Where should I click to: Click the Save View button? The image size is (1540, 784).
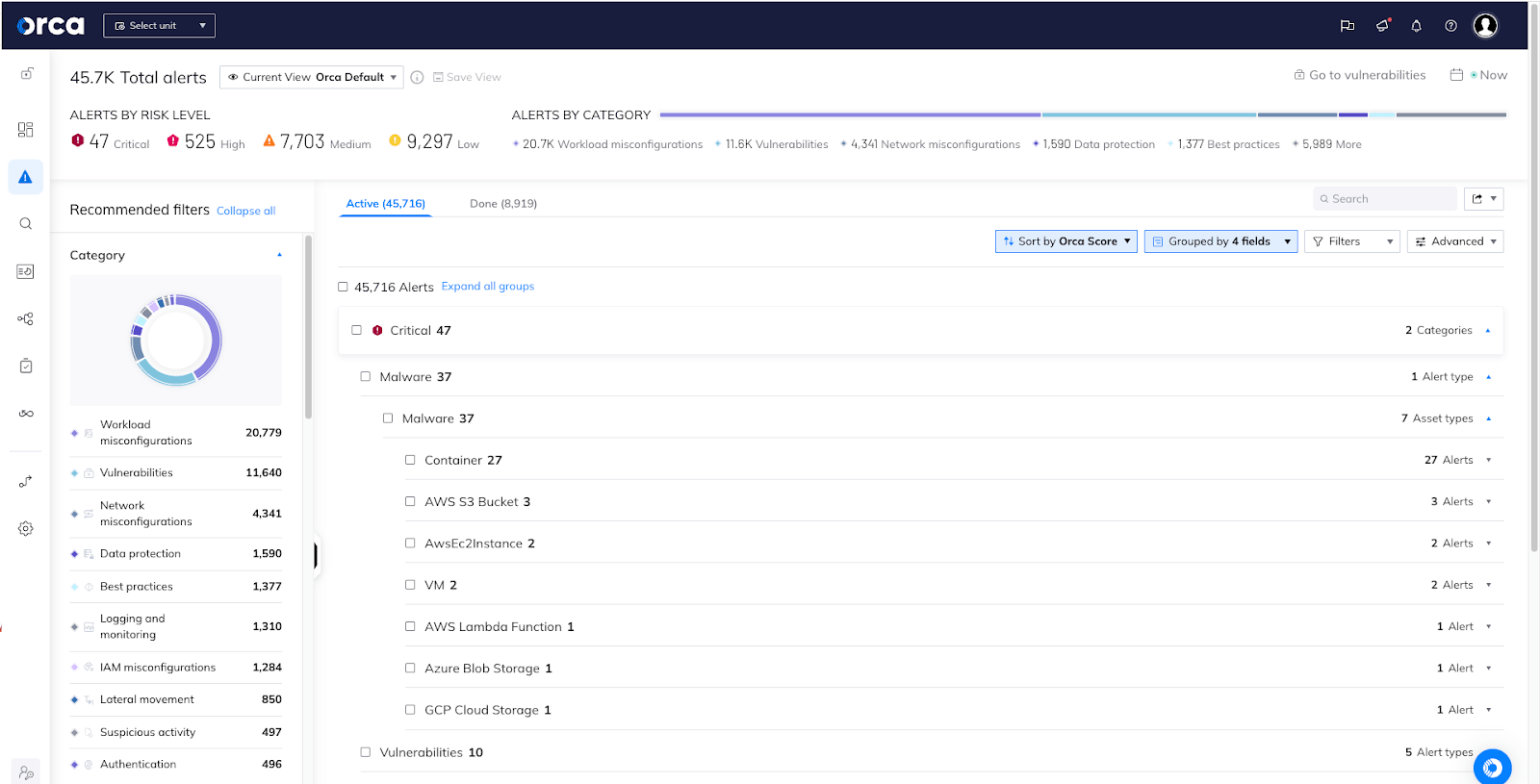pyautogui.click(x=467, y=77)
